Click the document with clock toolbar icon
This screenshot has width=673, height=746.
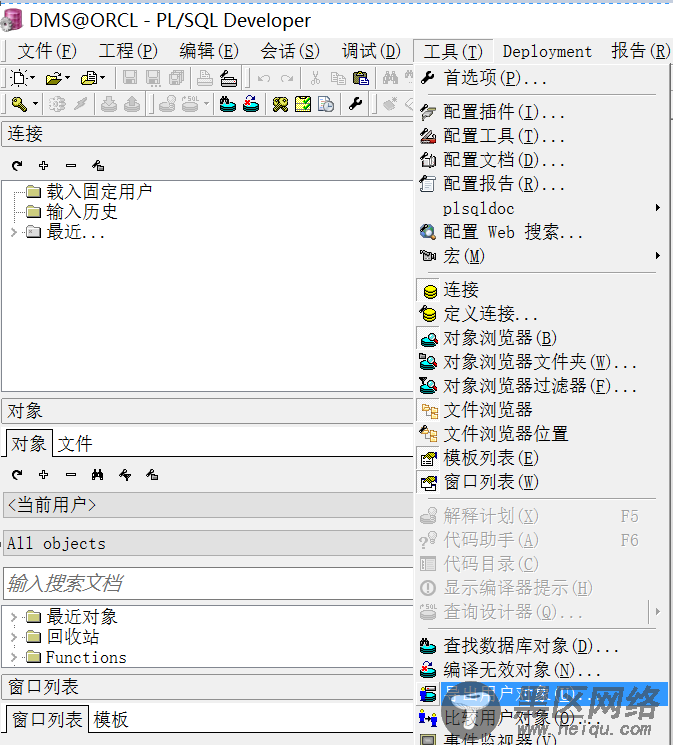(326, 104)
